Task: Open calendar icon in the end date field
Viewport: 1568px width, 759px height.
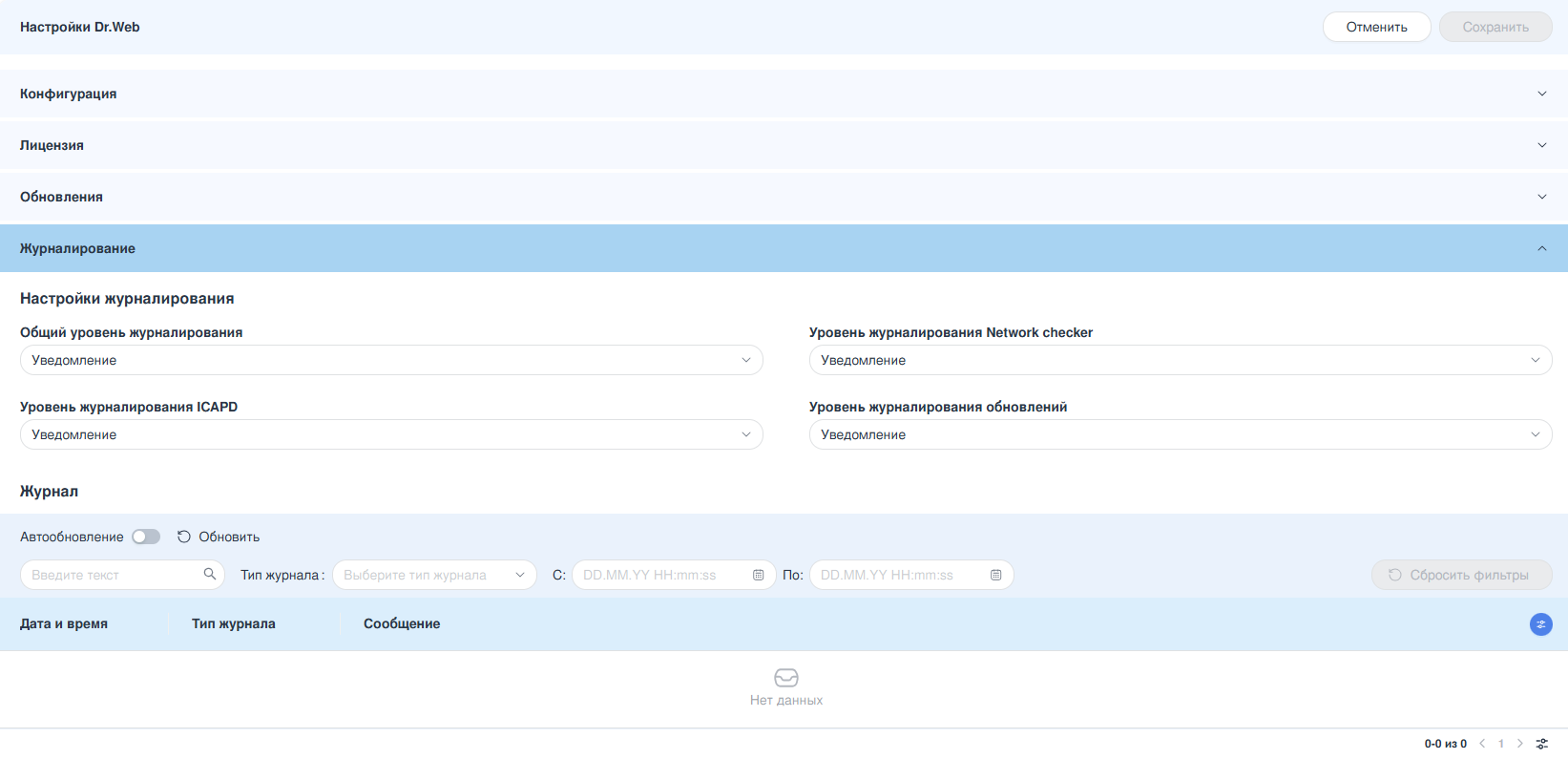Action: click(995, 575)
